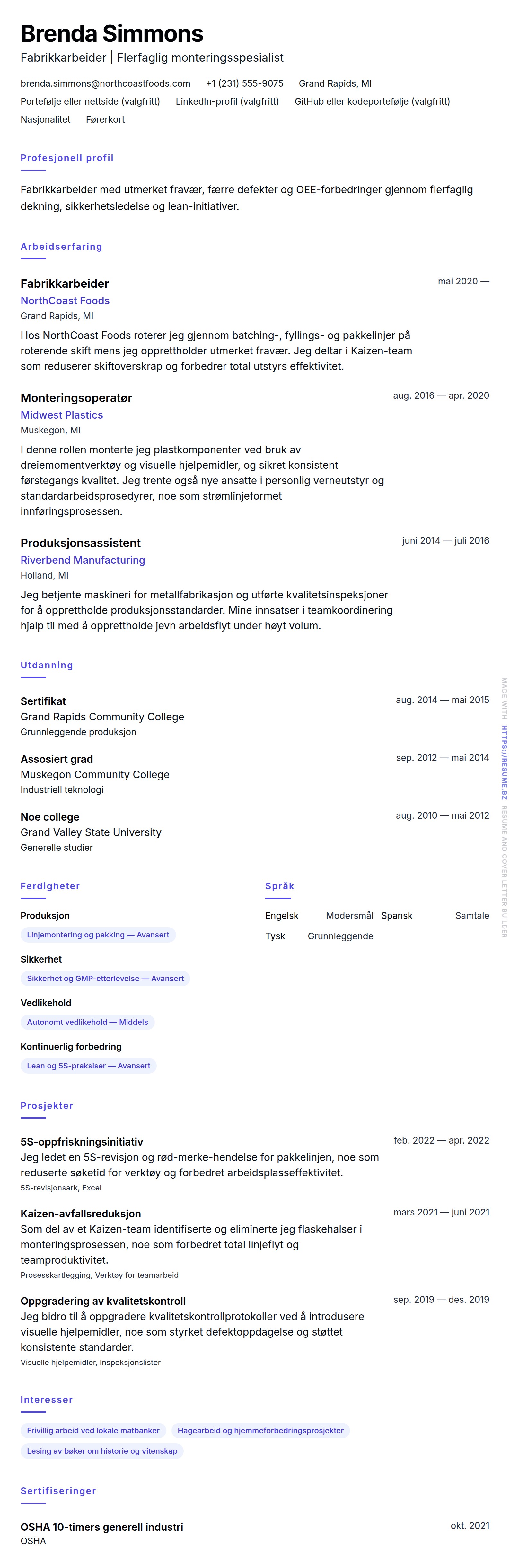Viewport: 510px width, 1568px height.
Task: Click the brenda.simmons@northcoastfoods.com email address
Action: 105,83
